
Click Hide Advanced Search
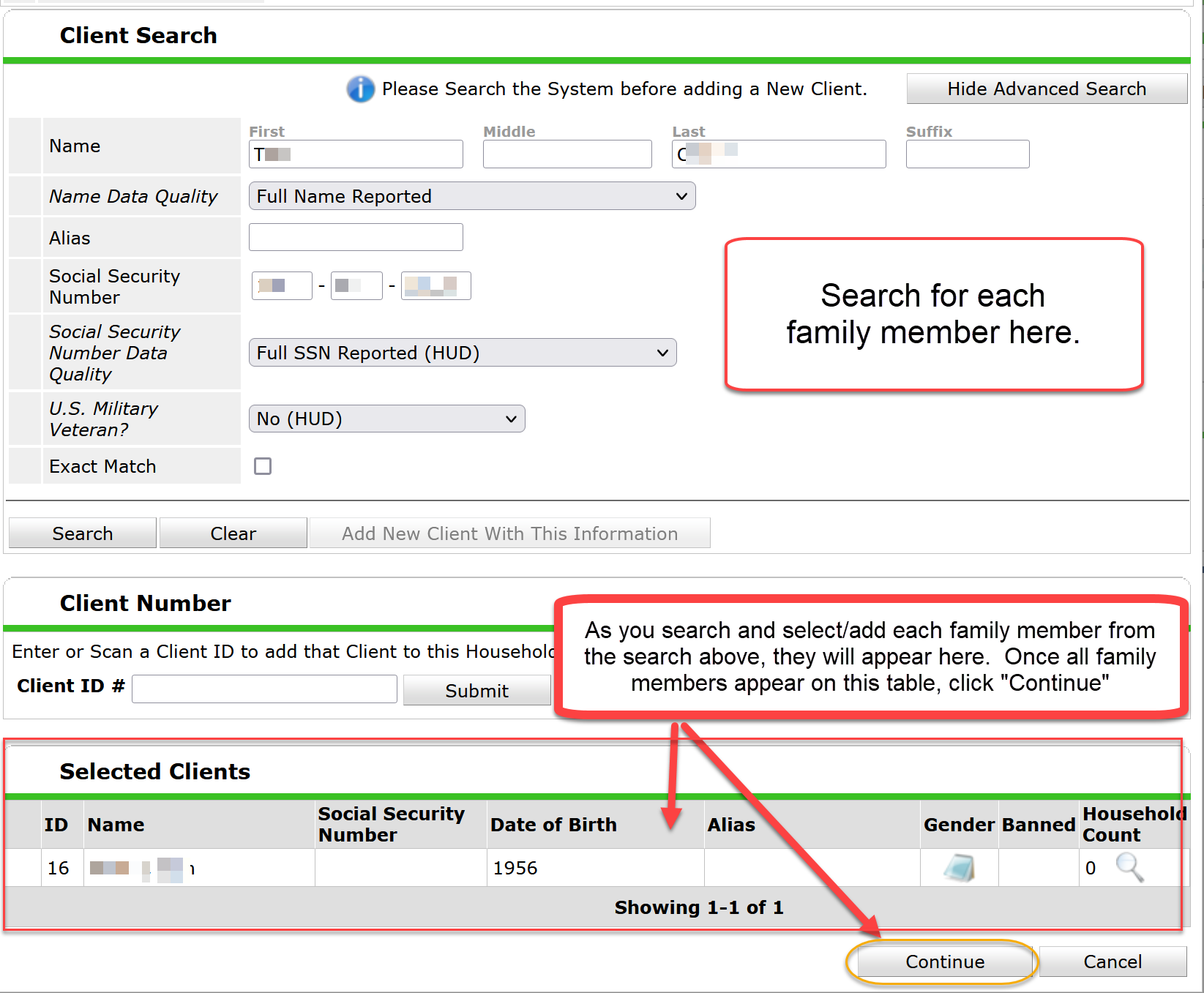1047,89
